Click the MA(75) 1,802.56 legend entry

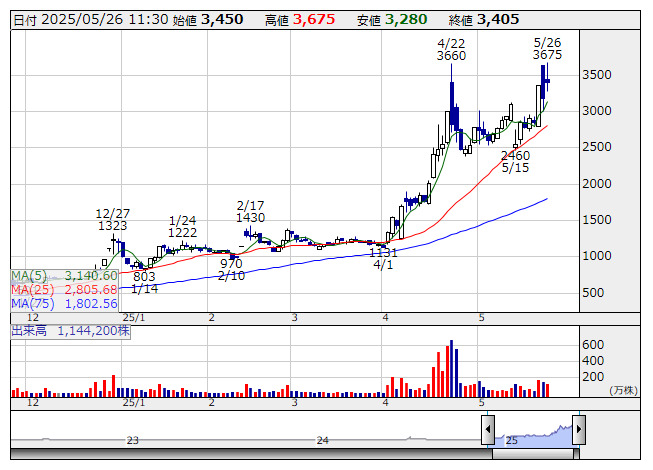pyautogui.click(x=64, y=303)
